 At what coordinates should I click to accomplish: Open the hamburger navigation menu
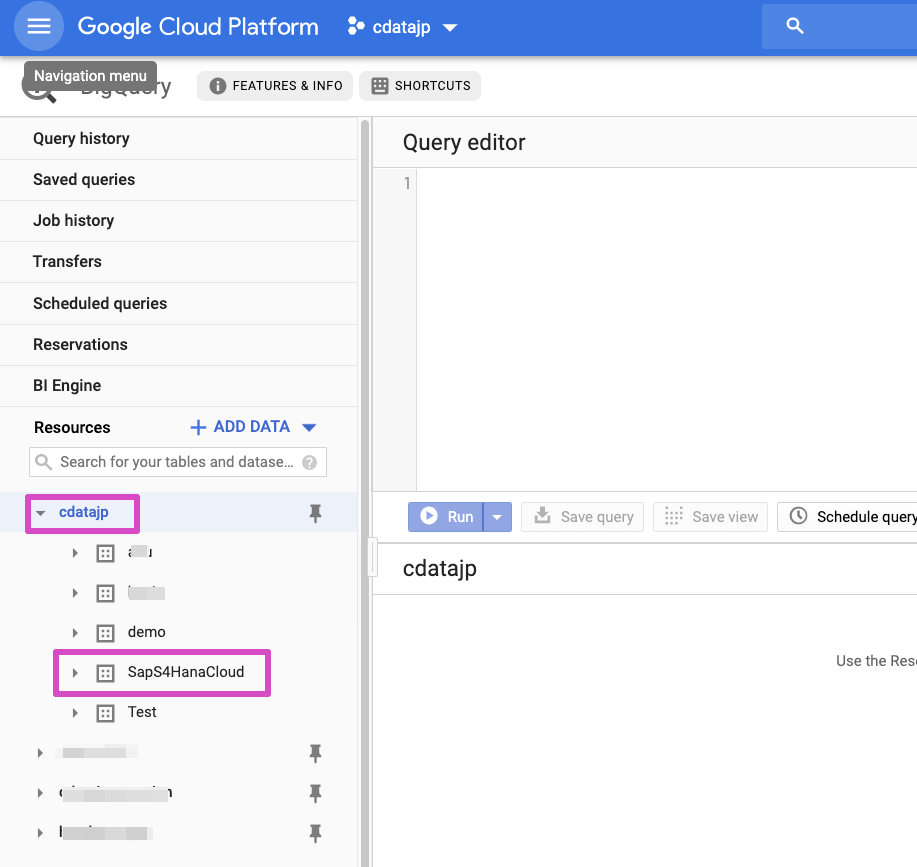point(39,27)
